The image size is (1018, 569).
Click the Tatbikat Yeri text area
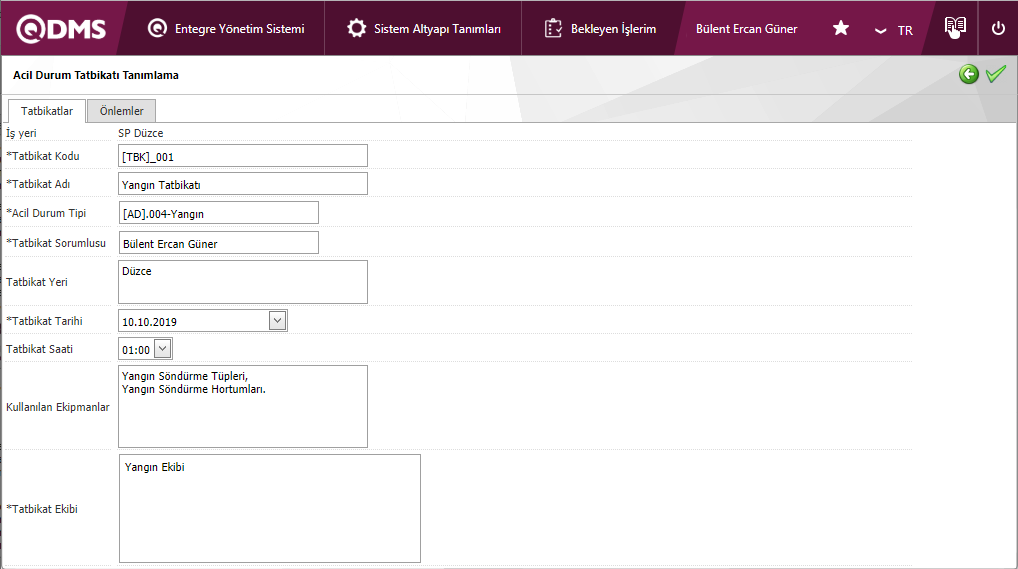coord(243,282)
